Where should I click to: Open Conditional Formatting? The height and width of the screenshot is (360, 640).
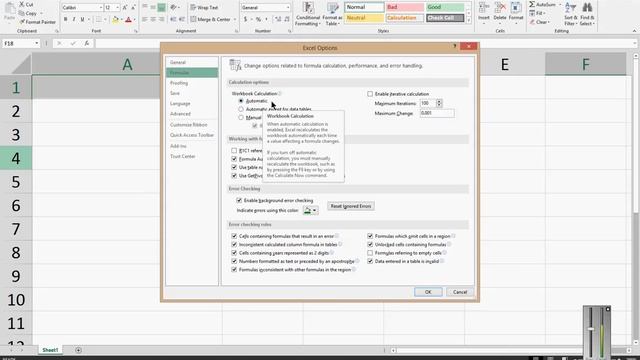click(x=308, y=14)
